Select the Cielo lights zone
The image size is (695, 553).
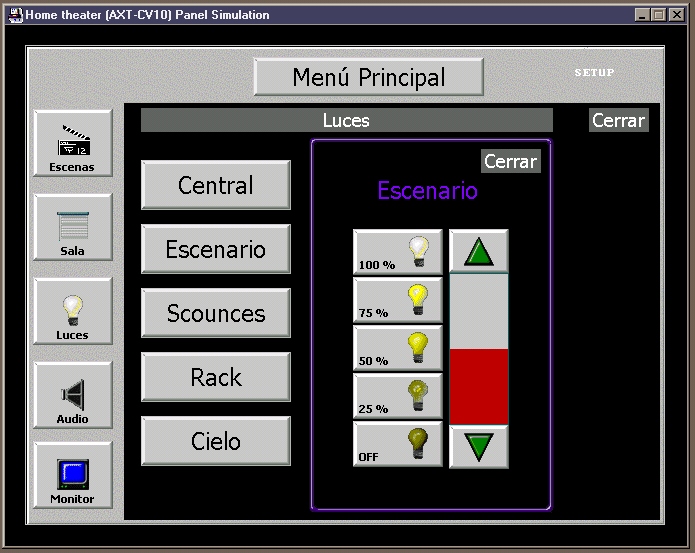216,441
